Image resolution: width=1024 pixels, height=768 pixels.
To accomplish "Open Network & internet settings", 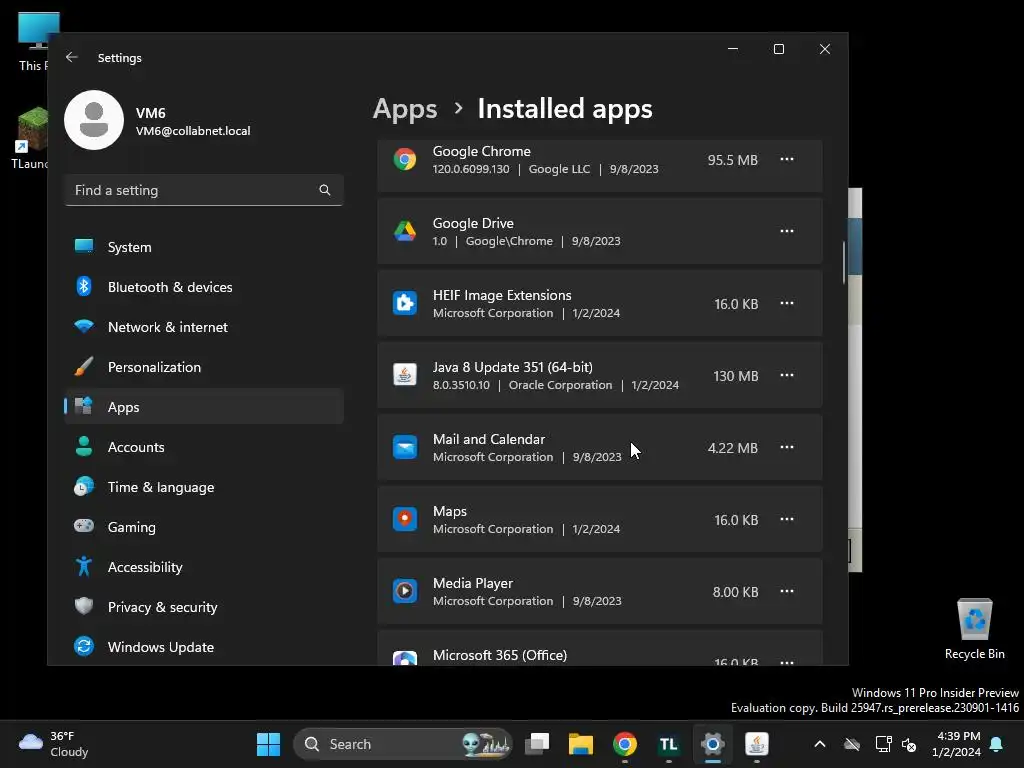I will coord(204,327).
